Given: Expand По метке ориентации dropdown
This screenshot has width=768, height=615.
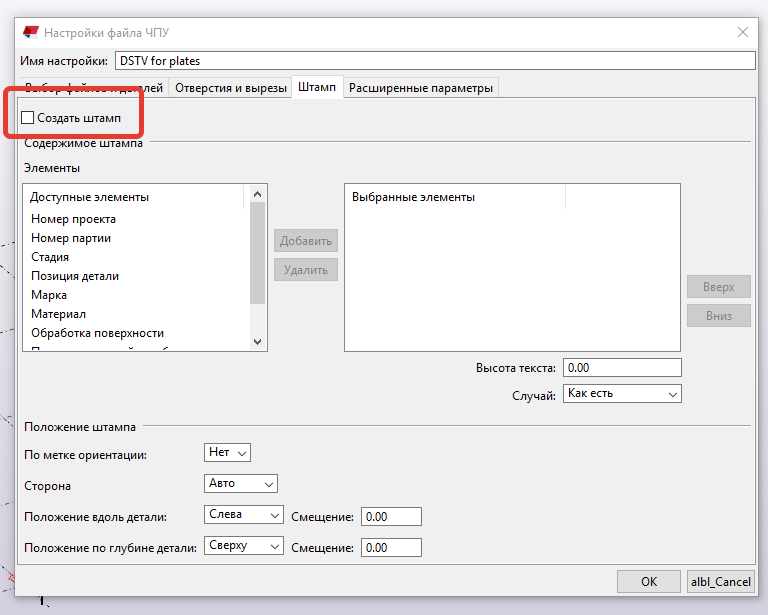Looking at the screenshot, I should tap(227, 453).
